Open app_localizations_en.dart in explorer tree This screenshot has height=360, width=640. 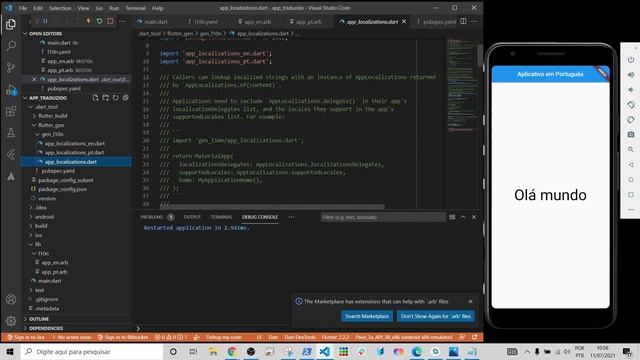coord(75,144)
